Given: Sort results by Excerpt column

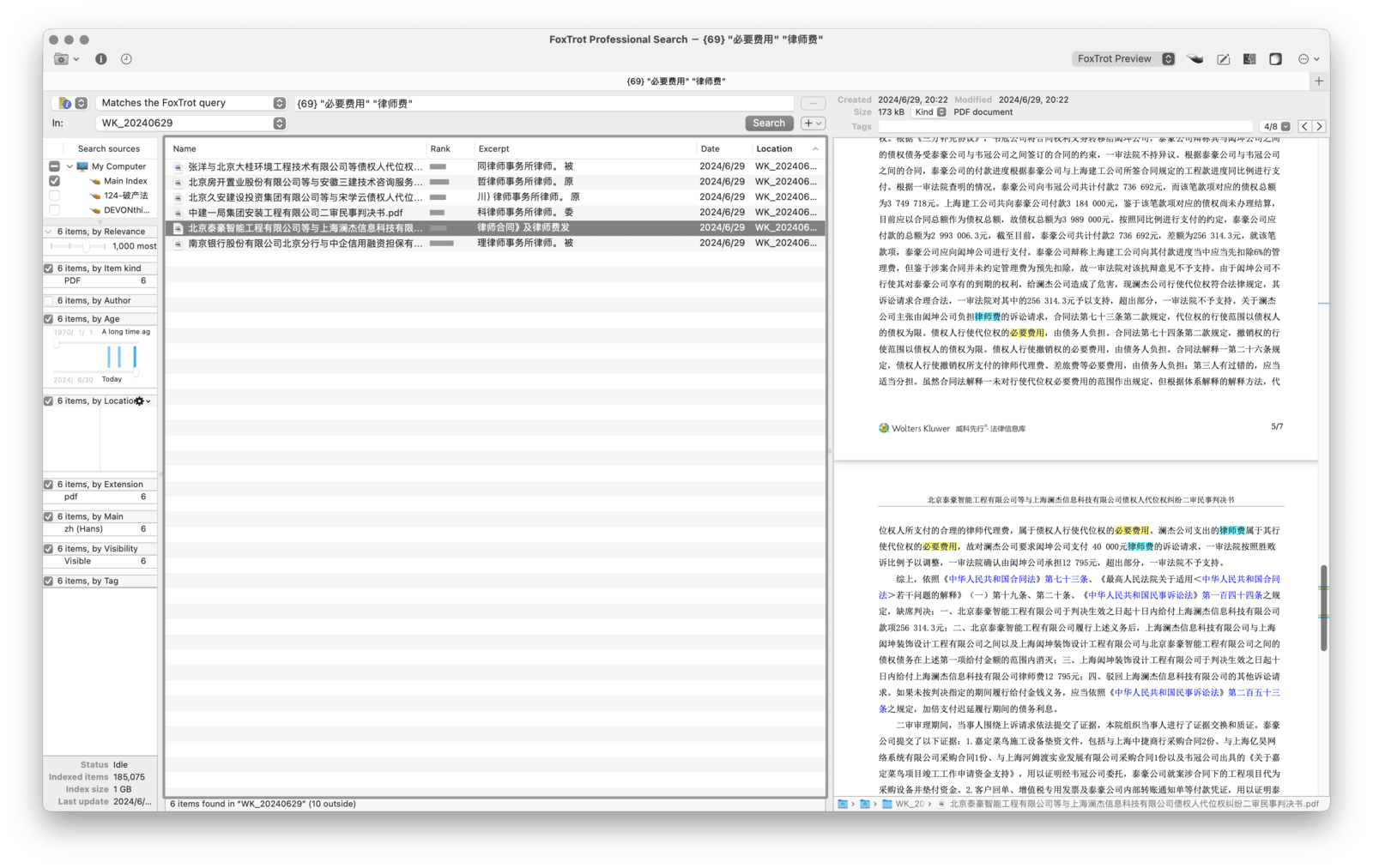Looking at the screenshot, I should [x=584, y=148].
